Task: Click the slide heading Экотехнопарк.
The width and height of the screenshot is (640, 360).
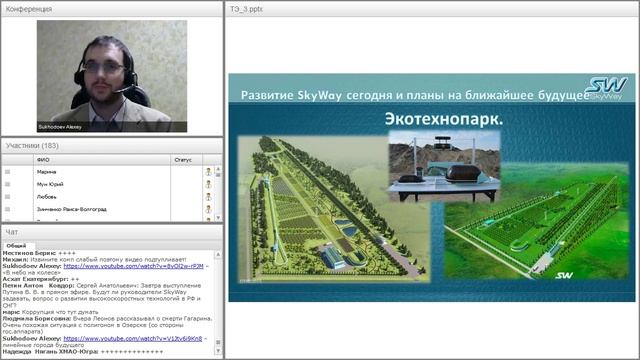Action: pyautogui.click(x=444, y=119)
